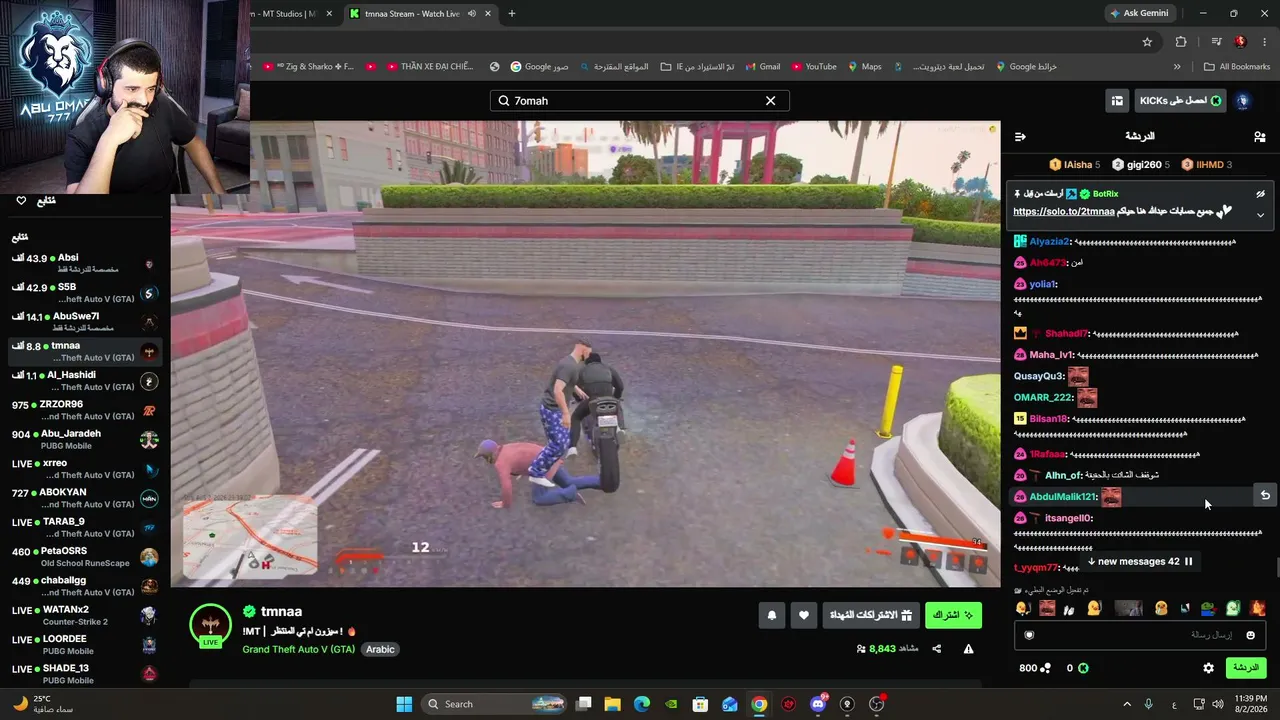Click the heart following icon in sidebar header
Screen dimensions: 1280x720
(x=21, y=201)
